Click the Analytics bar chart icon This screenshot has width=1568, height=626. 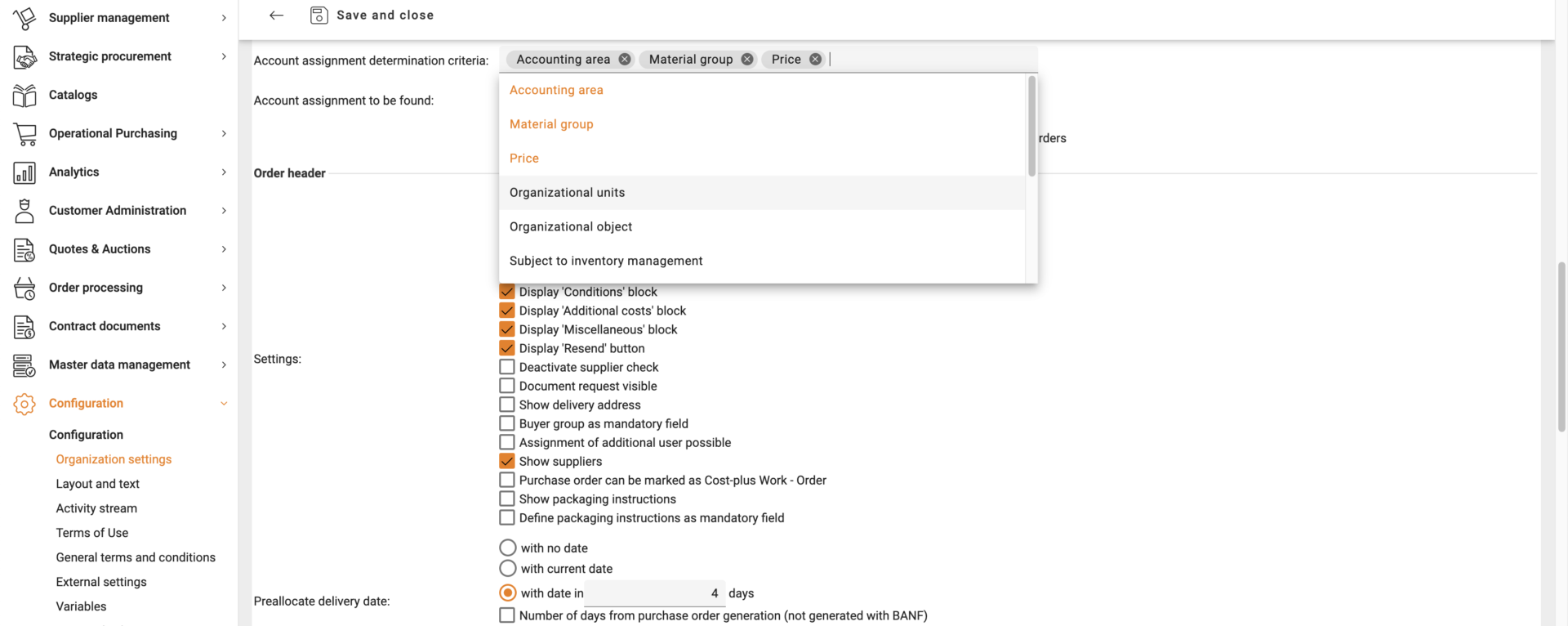pos(24,172)
